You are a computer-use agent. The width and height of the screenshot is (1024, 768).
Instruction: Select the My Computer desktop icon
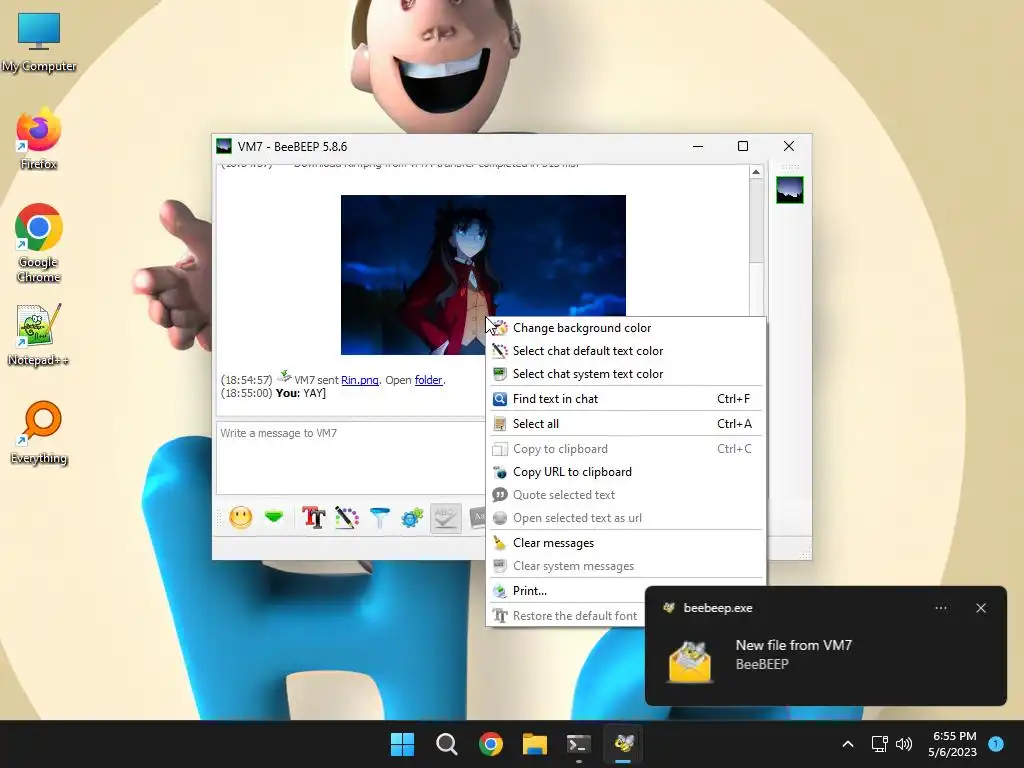pos(39,43)
